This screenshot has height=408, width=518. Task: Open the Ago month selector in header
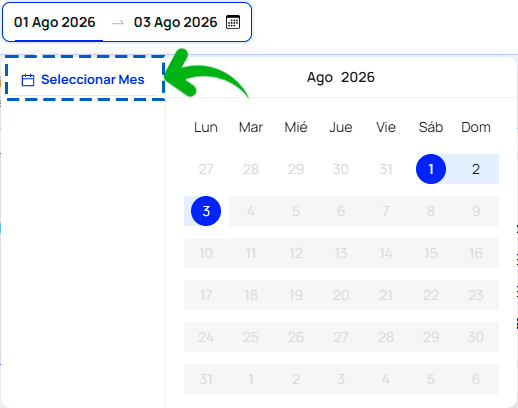pyautogui.click(x=320, y=77)
